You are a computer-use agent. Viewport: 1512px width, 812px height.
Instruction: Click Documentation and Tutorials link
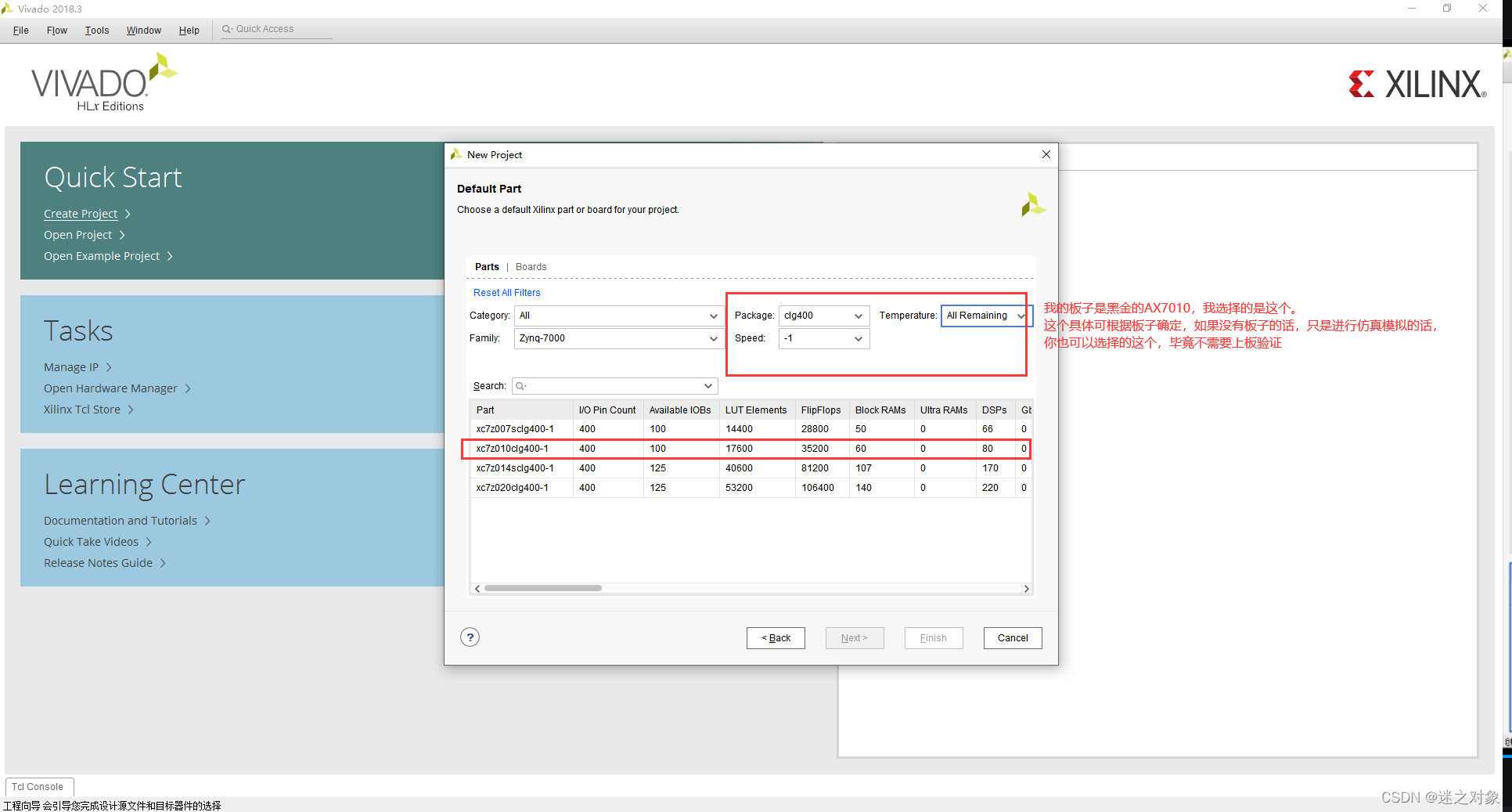121,521
